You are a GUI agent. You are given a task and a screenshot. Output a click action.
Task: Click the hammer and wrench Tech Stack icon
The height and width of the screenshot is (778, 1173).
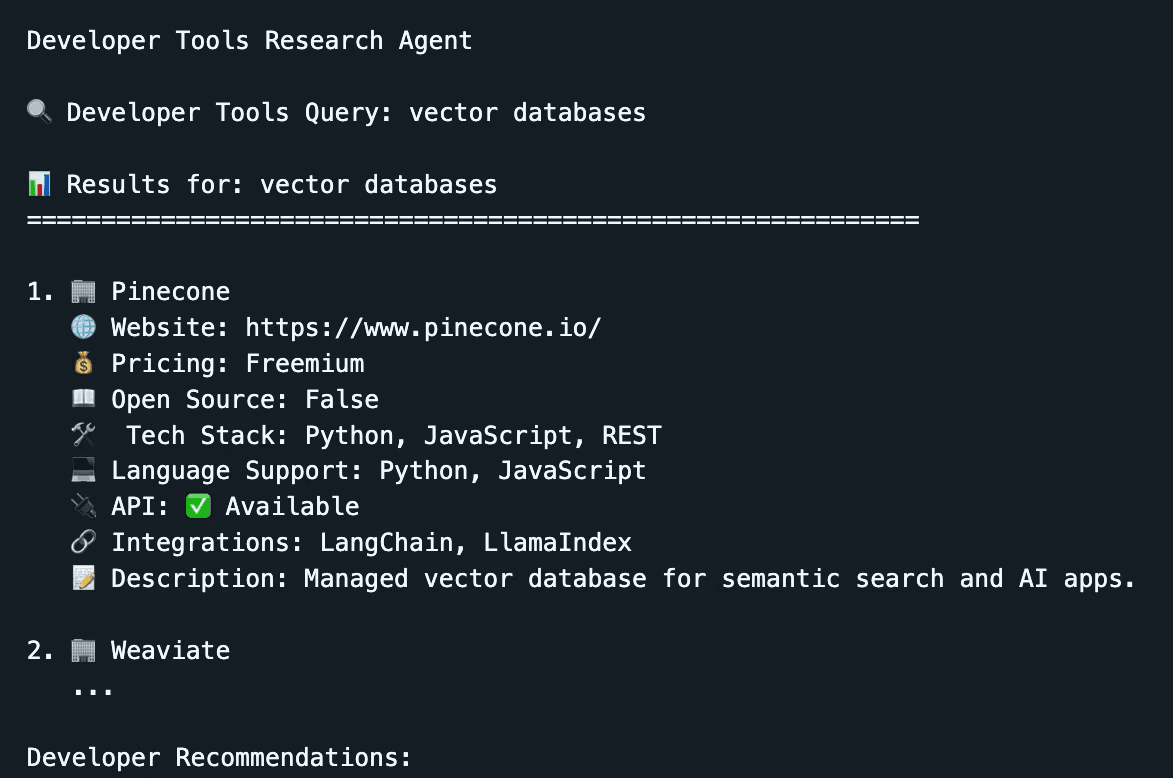pyautogui.click(x=84, y=435)
